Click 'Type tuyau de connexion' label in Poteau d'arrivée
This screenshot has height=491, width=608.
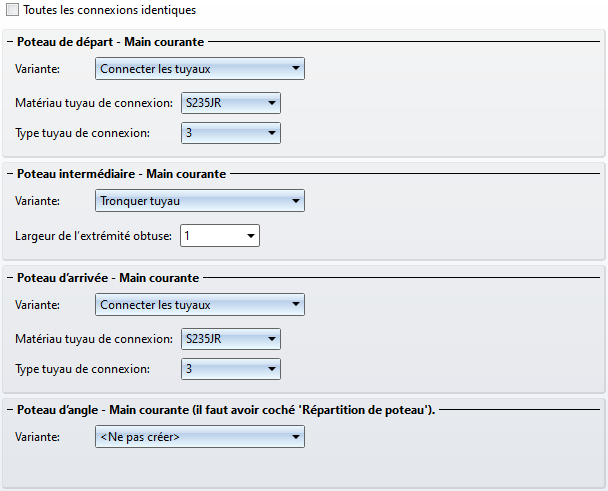point(83,369)
